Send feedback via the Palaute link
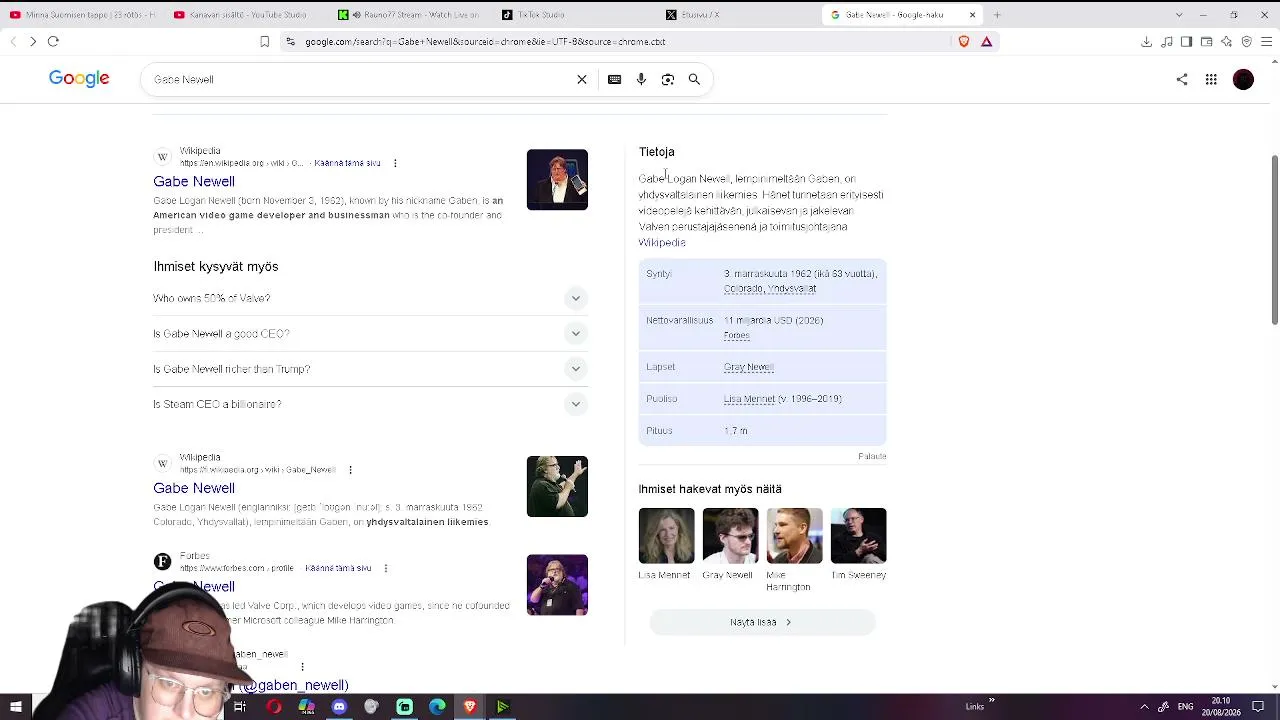Viewport: 1280px width, 720px height. point(872,456)
